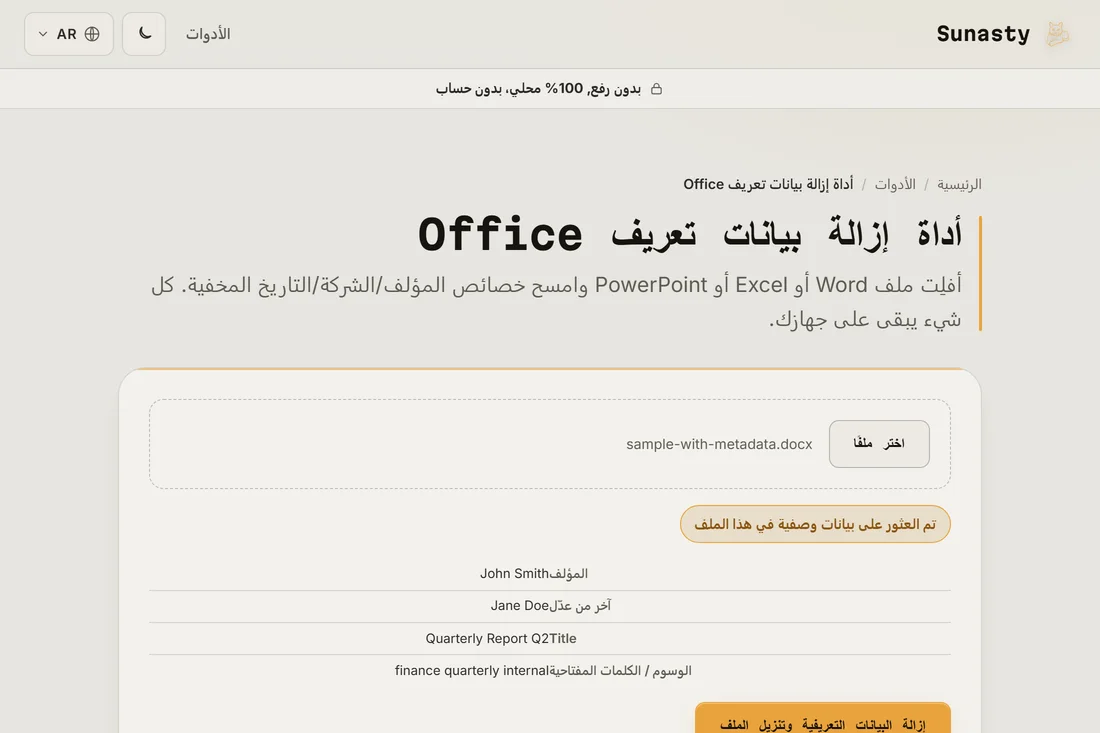Image resolution: width=1100 pixels, height=733 pixels.
Task: Select the Quarterly Report Q2 title row
Action: point(549,638)
